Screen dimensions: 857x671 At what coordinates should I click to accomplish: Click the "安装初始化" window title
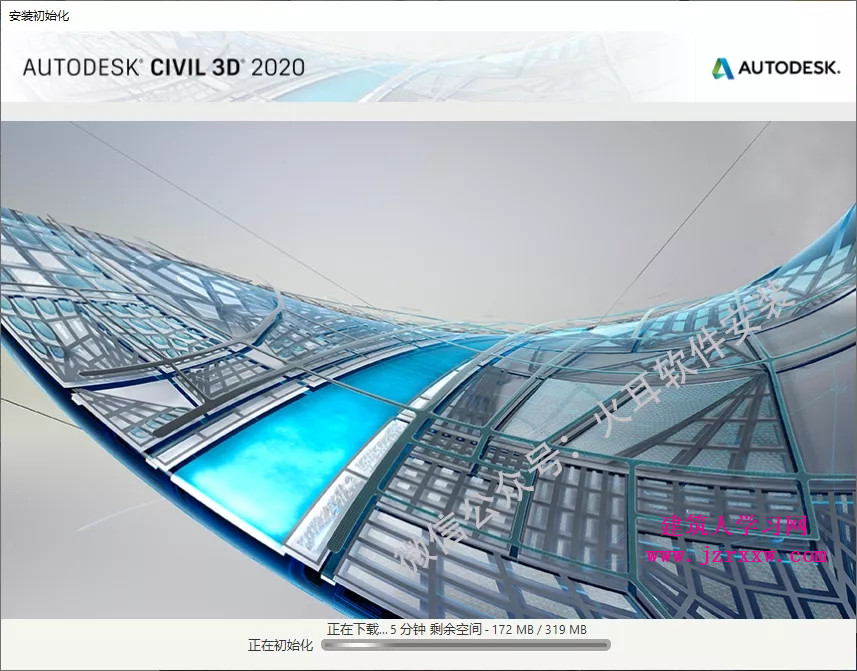[x=39, y=16]
